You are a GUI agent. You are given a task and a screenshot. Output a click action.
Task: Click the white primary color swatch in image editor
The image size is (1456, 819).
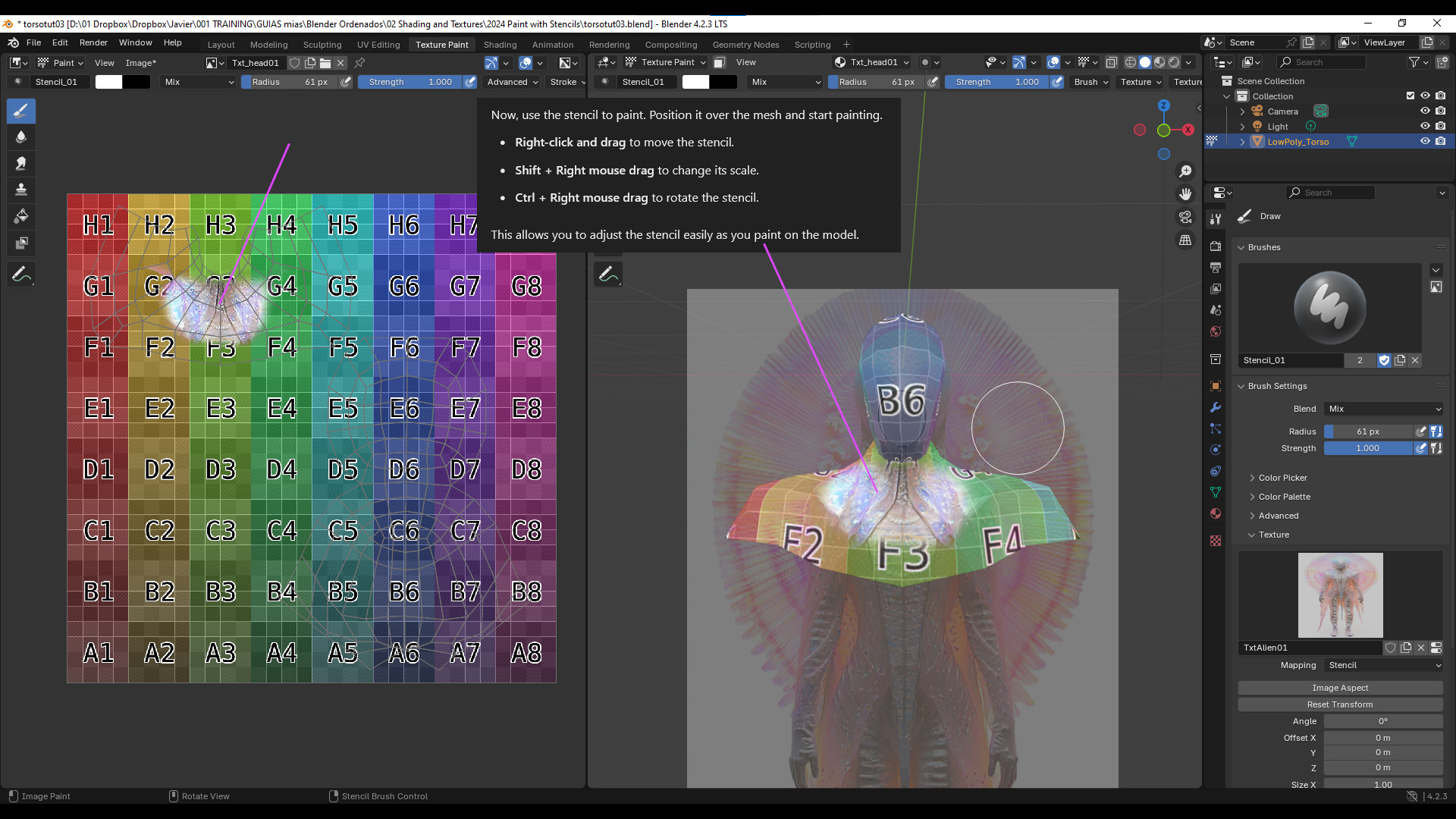pyautogui.click(x=108, y=82)
